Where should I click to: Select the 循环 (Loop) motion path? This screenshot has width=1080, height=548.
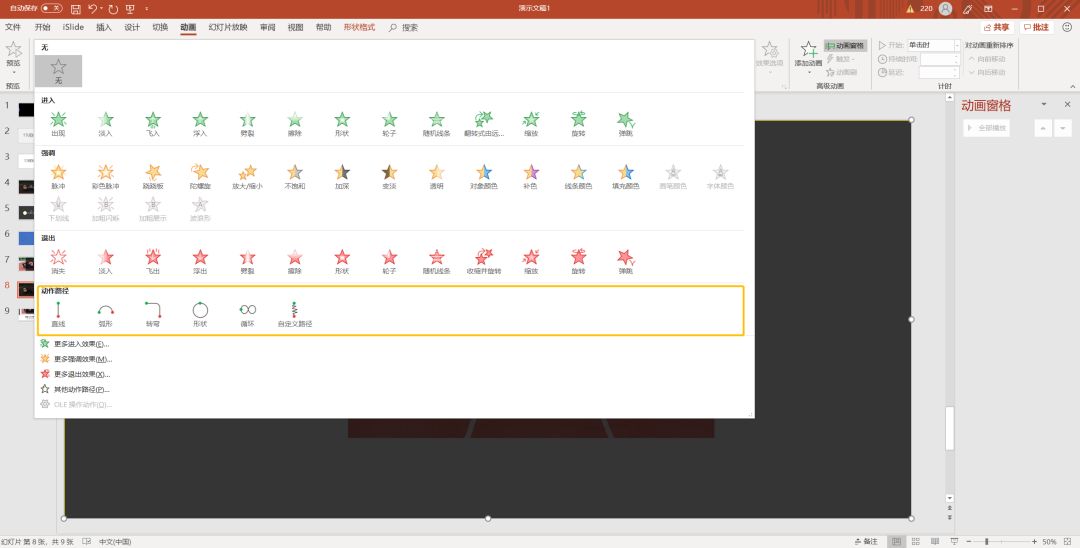247,314
